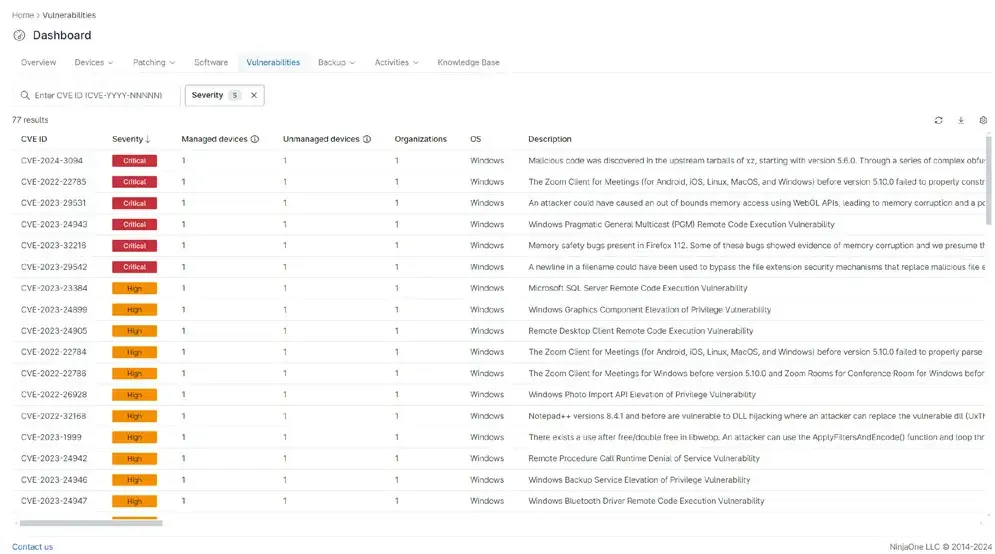Open CVE-2022-22784 entry
This screenshot has width=995, height=554.
(x=53, y=352)
